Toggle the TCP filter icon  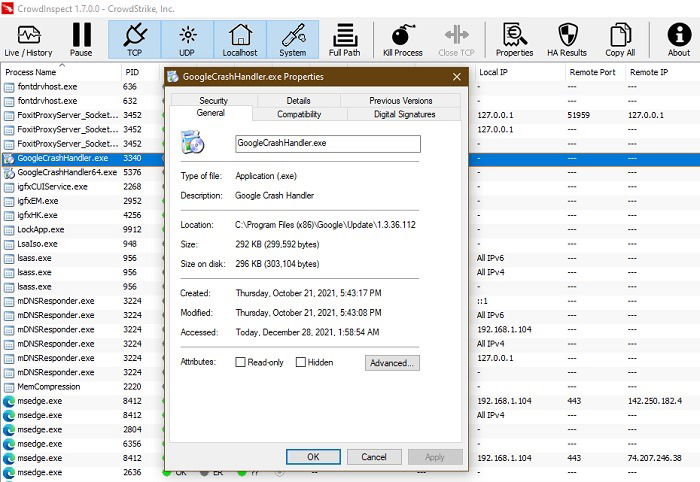(135, 35)
